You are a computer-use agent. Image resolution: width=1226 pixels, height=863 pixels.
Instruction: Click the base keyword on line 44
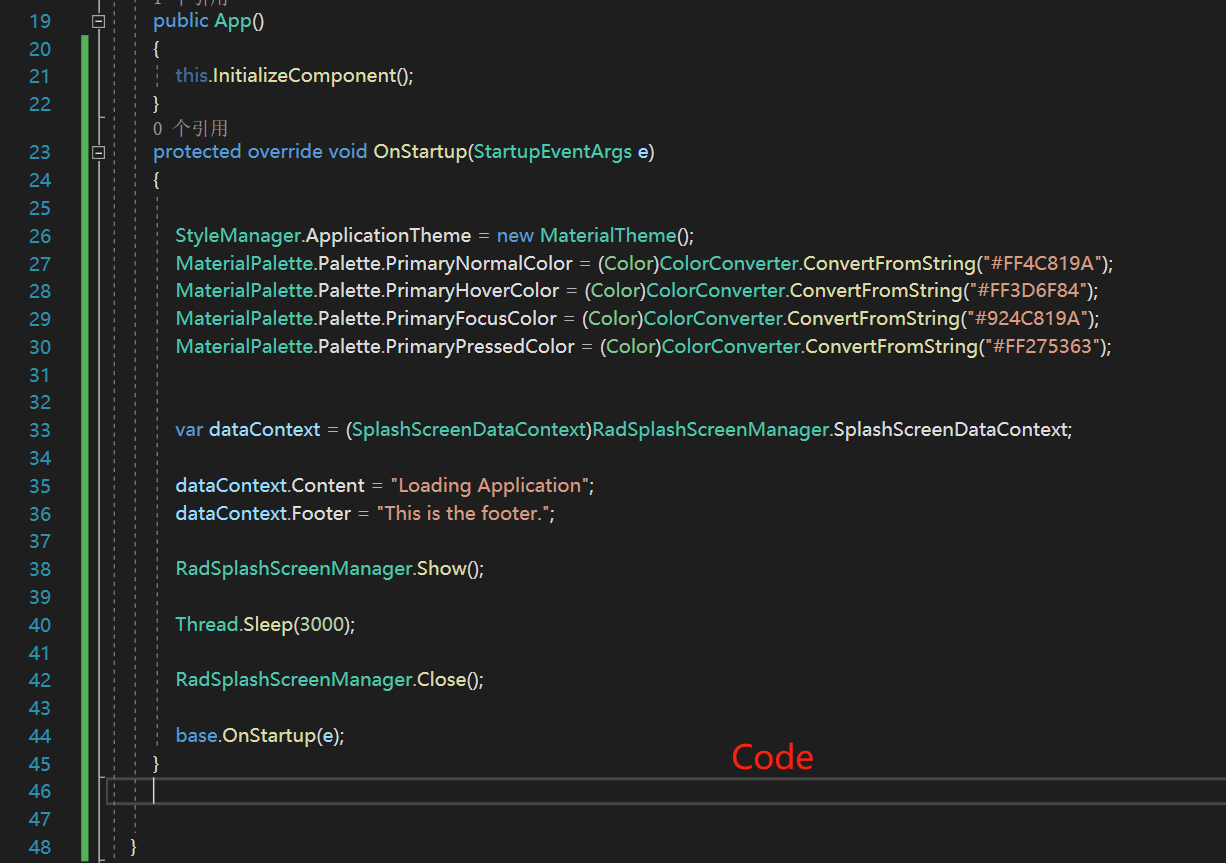coord(196,736)
